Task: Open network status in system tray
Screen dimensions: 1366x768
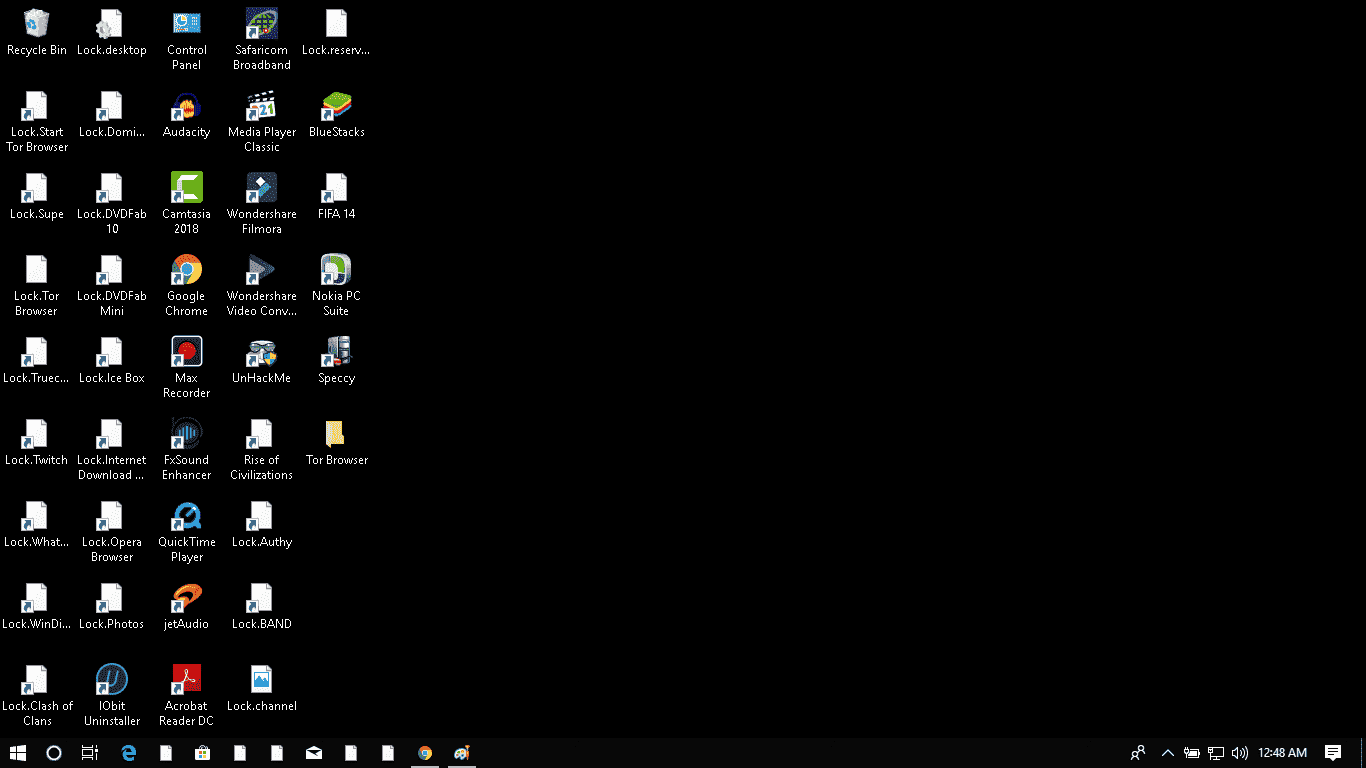Action: point(1216,753)
